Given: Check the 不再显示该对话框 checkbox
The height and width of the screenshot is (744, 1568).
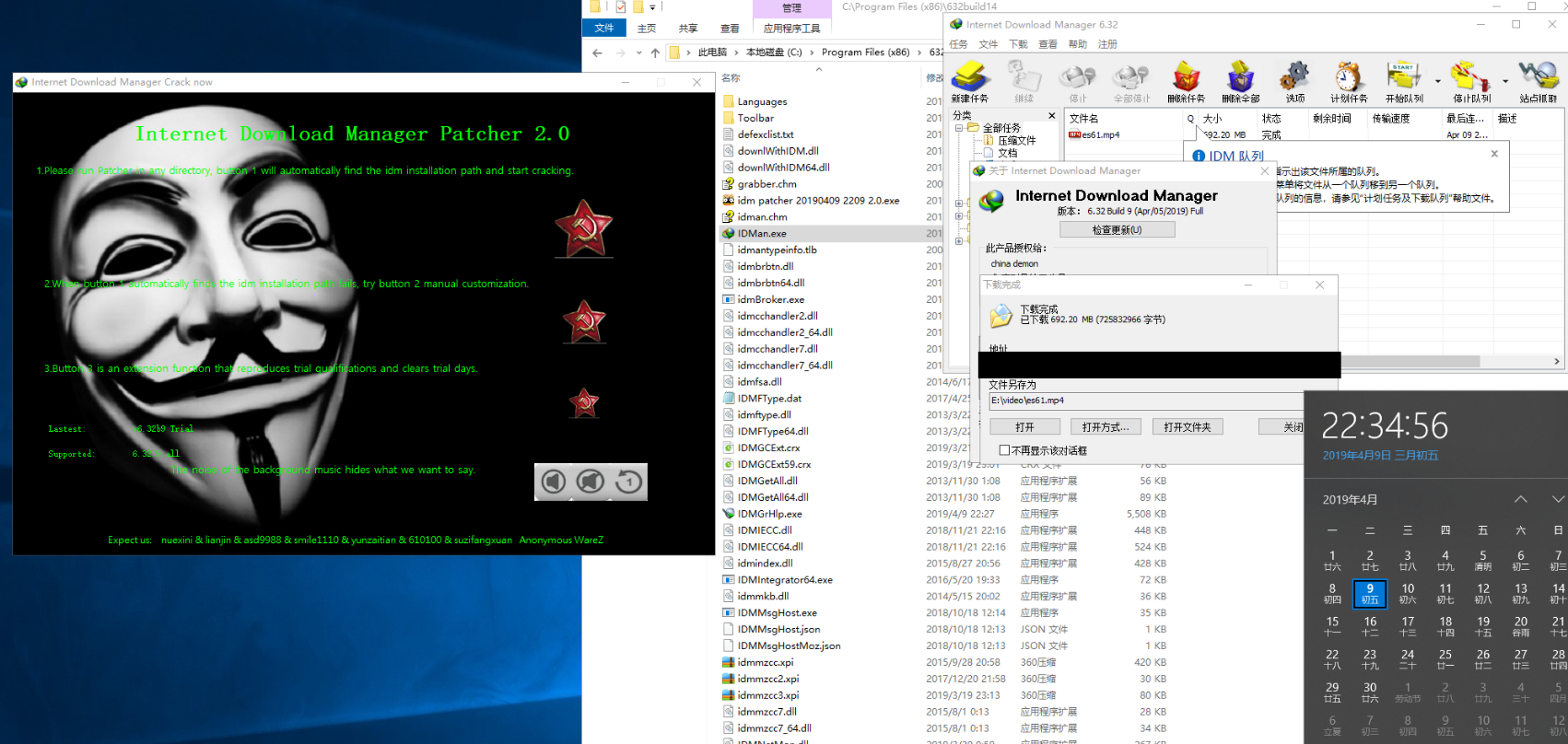Looking at the screenshot, I should [1005, 450].
